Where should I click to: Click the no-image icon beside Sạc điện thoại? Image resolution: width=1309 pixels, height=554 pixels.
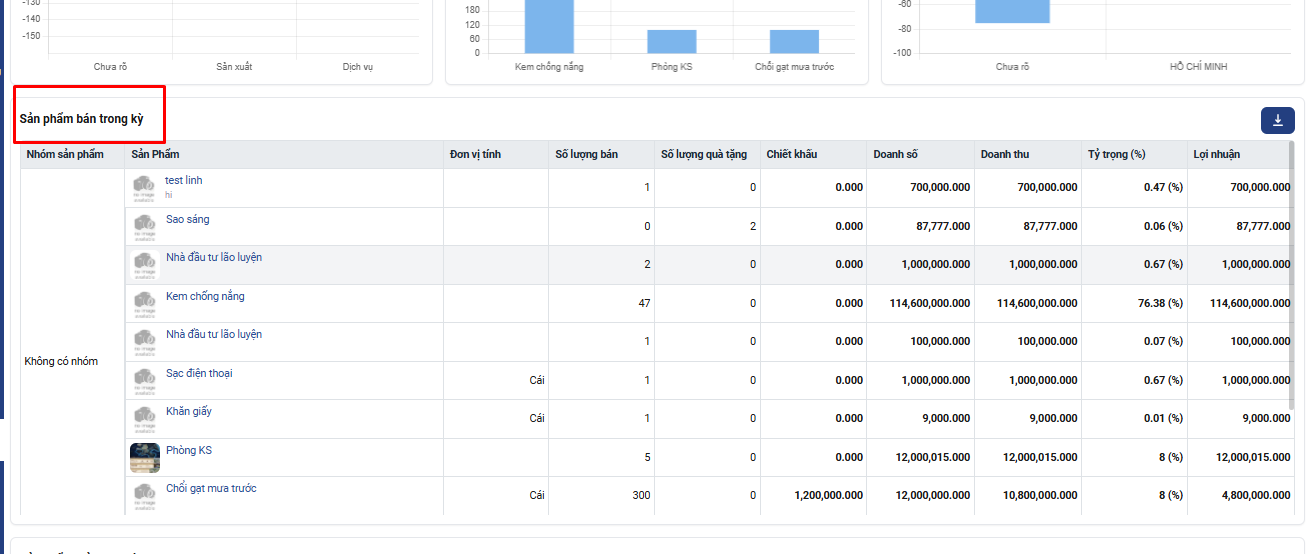pos(145,380)
